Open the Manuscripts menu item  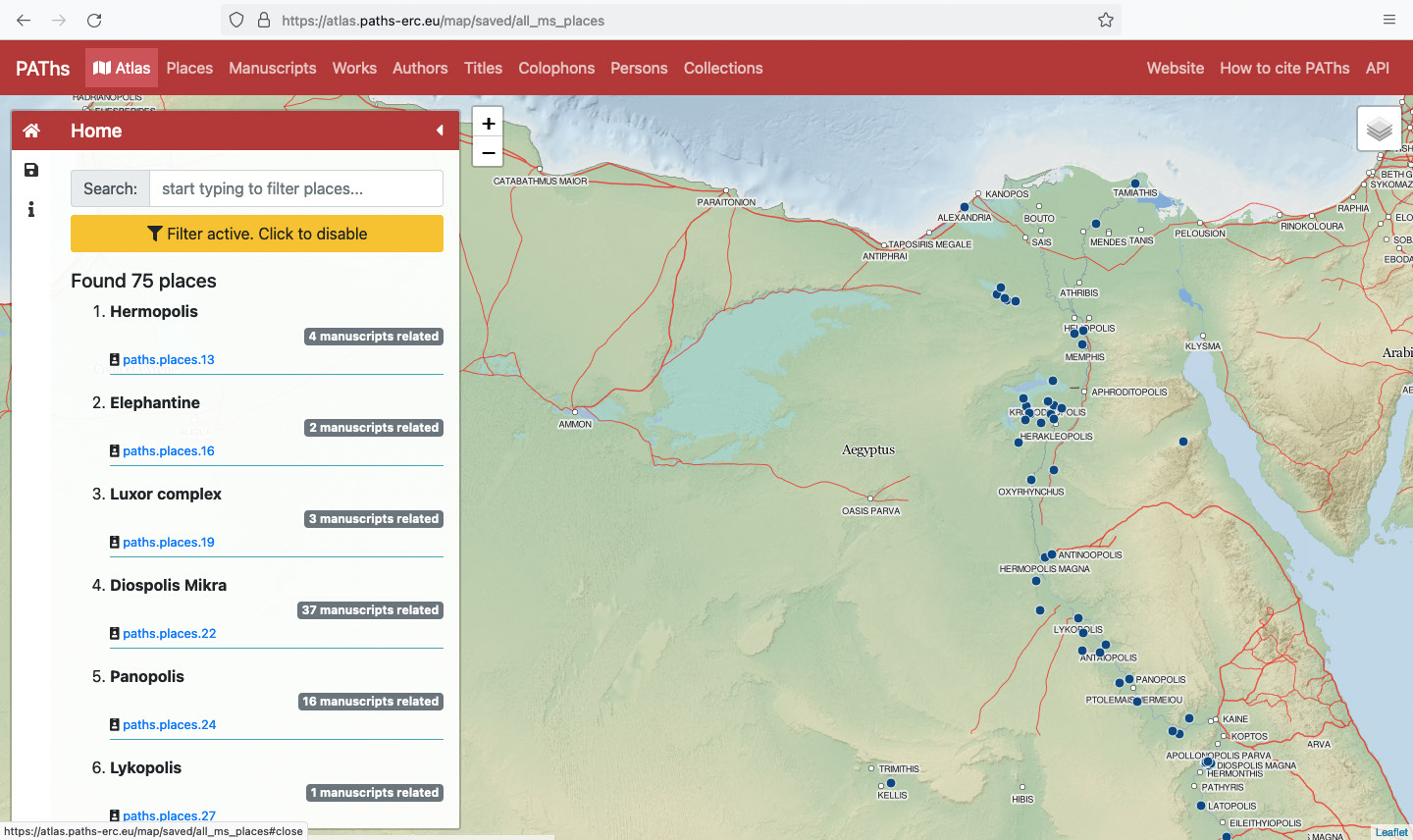[273, 68]
